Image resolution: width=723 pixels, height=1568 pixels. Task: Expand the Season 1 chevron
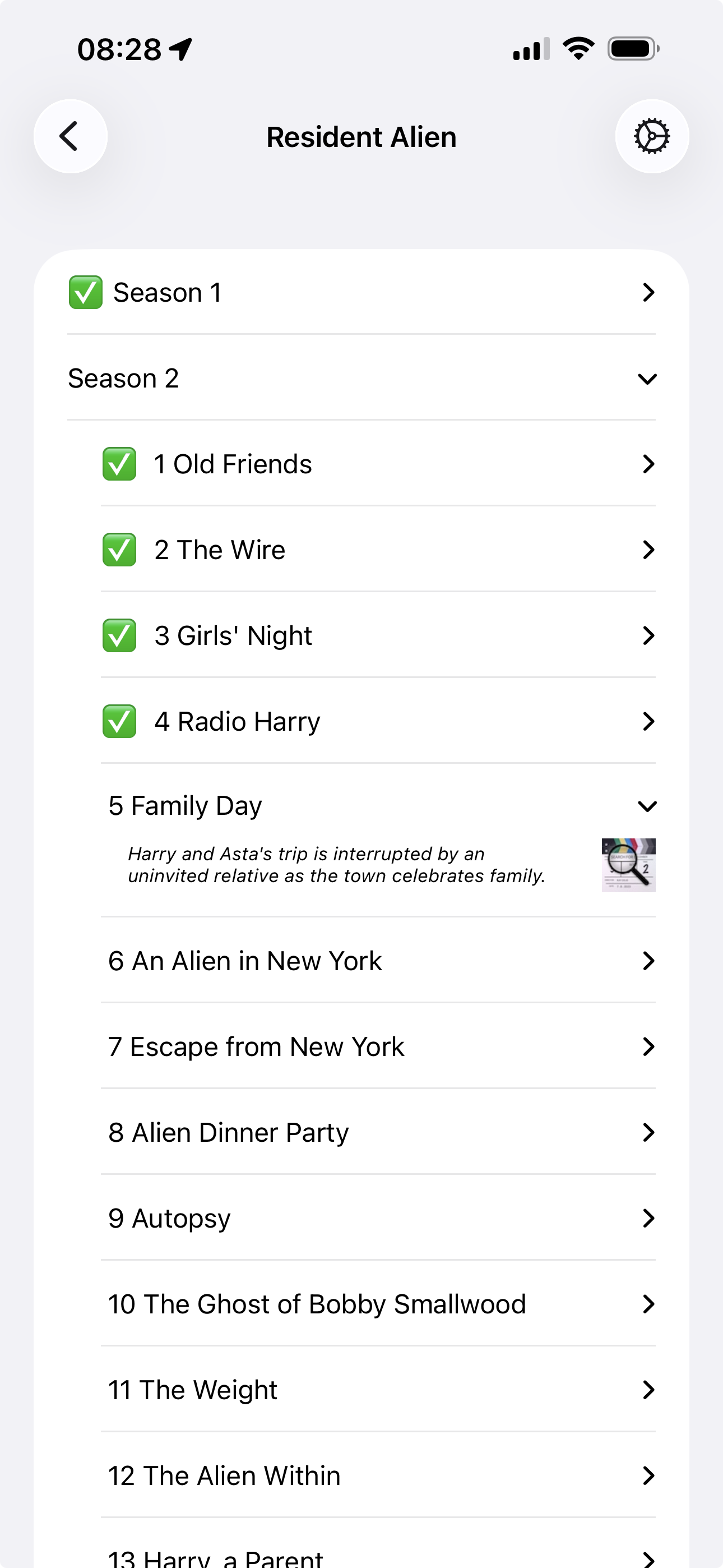(x=648, y=292)
